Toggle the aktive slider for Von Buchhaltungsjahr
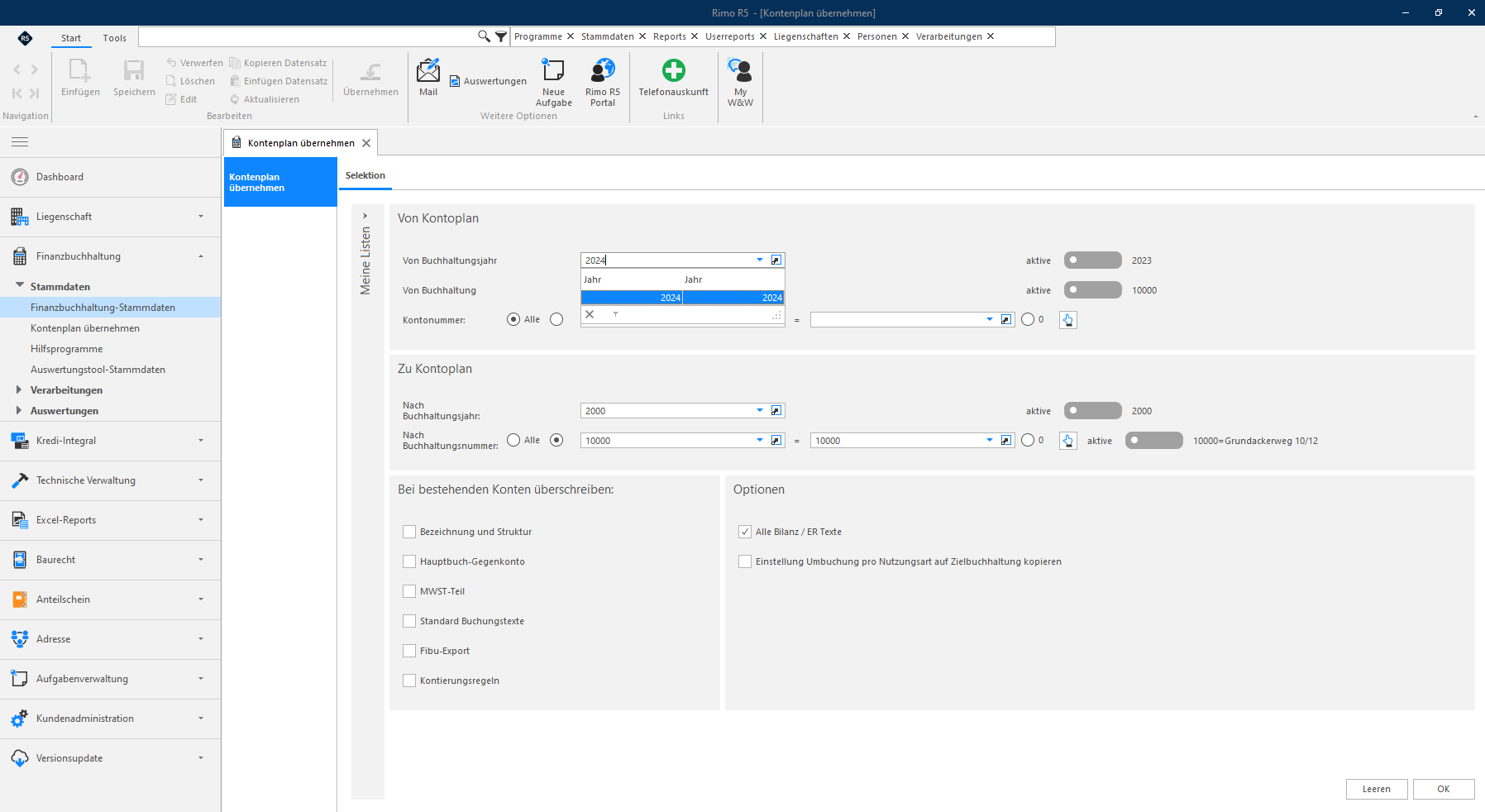The width and height of the screenshot is (1485, 812). pyautogui.click(x=1093, y=260)
